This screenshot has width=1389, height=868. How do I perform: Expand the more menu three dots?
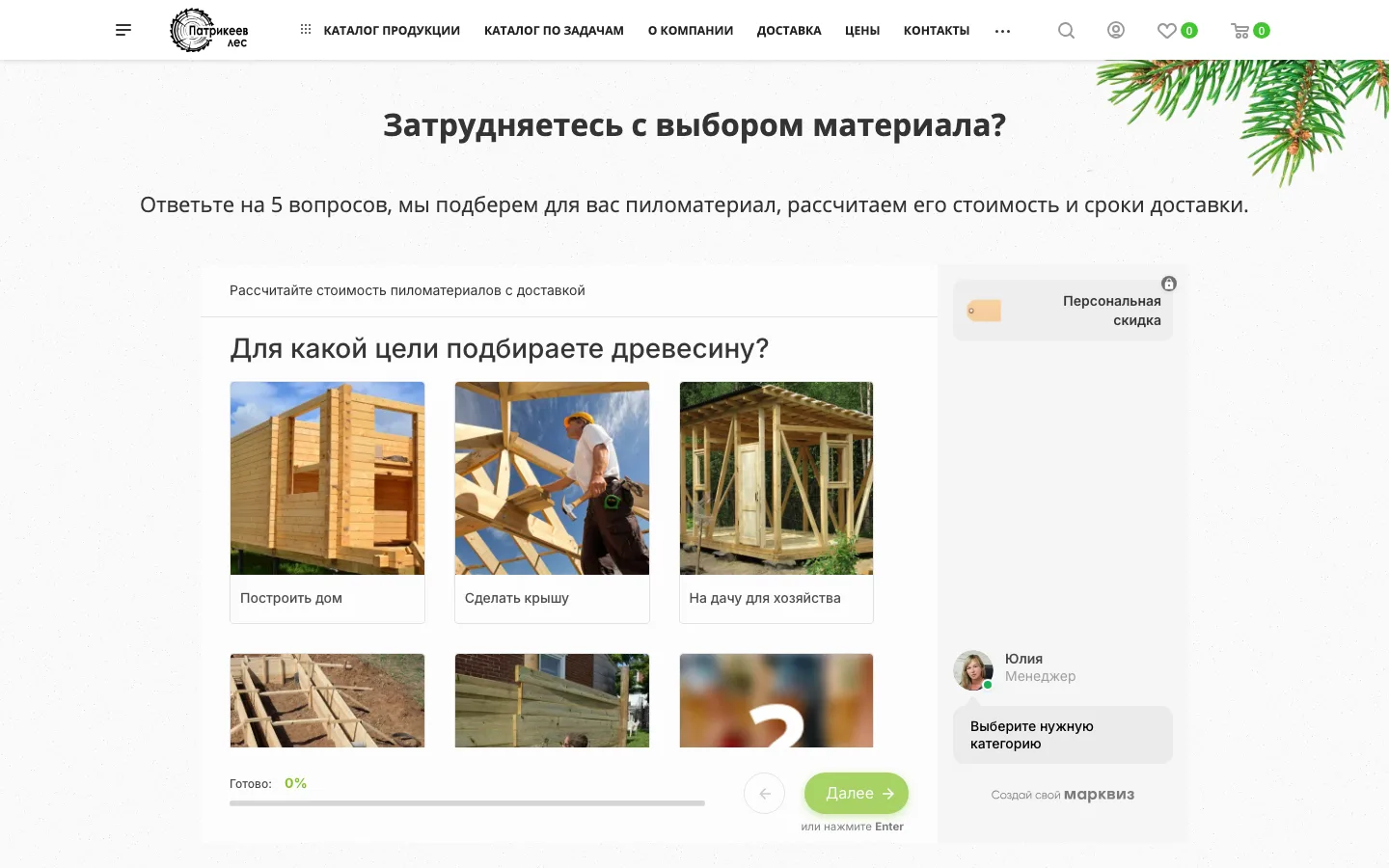[1003, 31]
